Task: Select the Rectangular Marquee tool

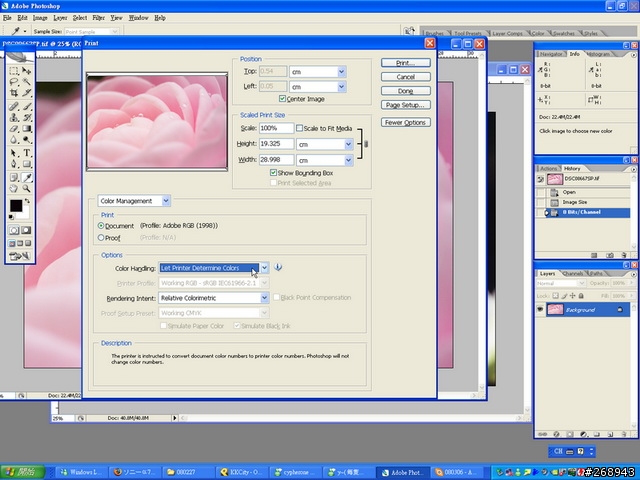Action: 14,71
